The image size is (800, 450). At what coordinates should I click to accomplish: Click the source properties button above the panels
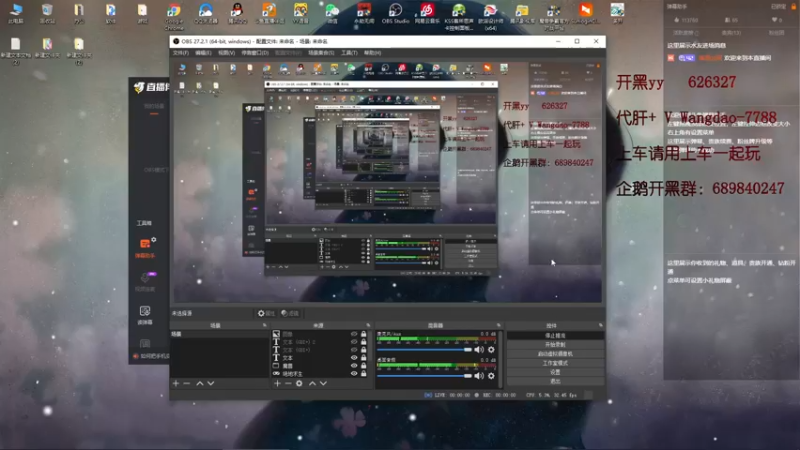(x=266, y=313)
